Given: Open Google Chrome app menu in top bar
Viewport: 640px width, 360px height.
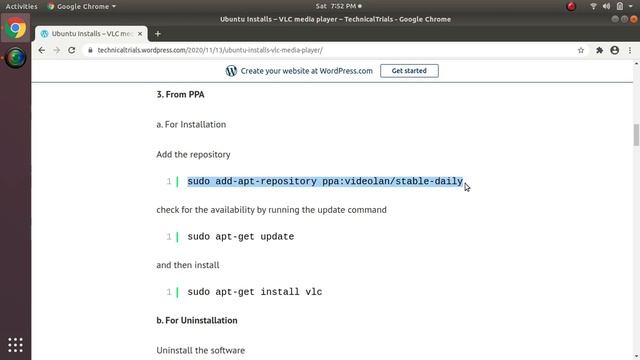Looking at the screenshot, I should (82, 6).
